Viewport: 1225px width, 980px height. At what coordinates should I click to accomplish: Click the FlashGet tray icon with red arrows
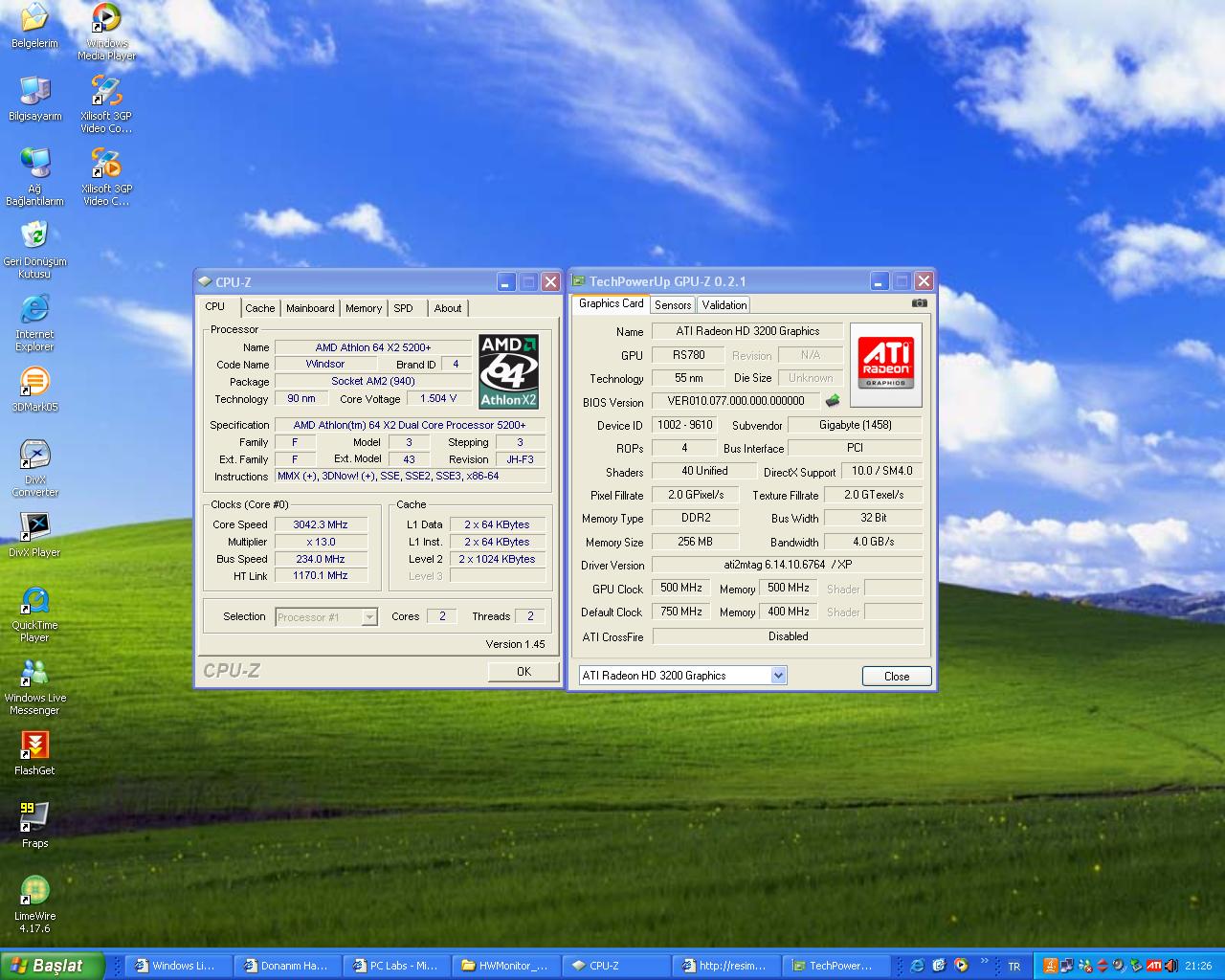point(1102,966)
